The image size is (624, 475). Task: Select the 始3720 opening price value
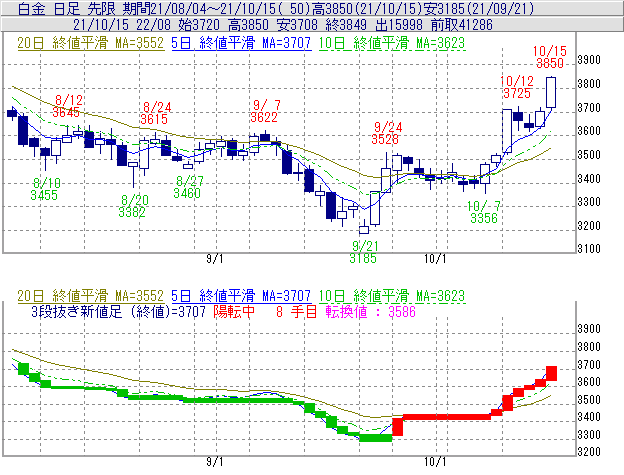point(199,25)
